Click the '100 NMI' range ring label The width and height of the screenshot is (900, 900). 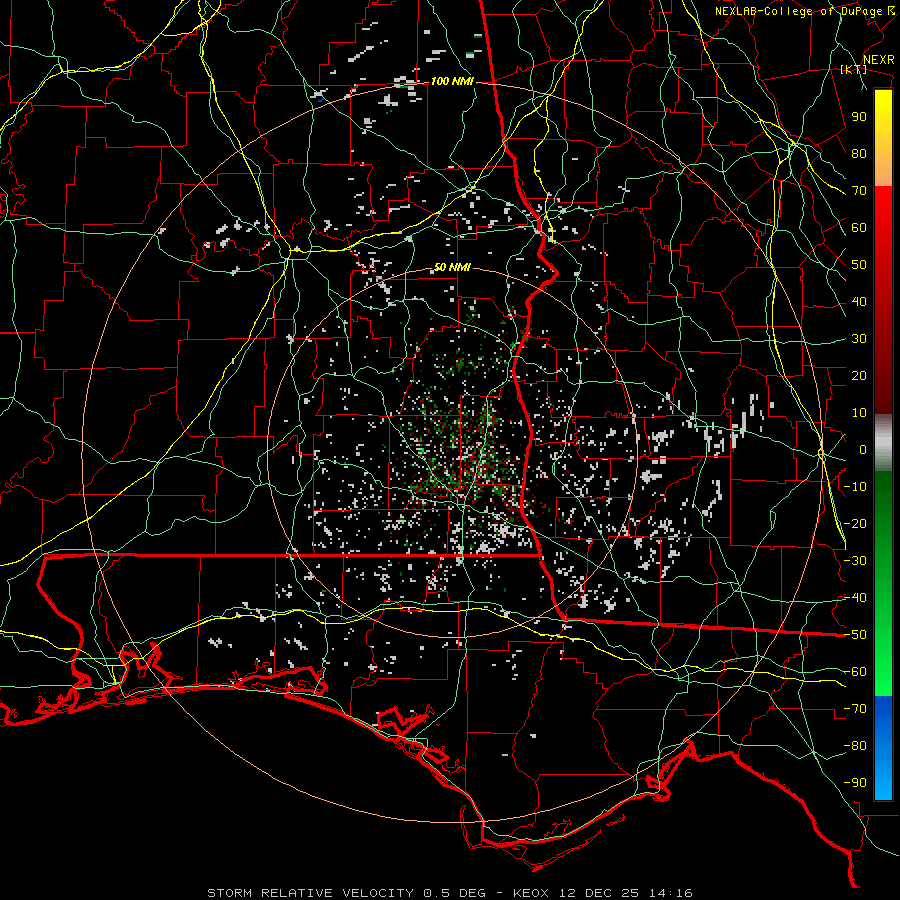point(452,82)
